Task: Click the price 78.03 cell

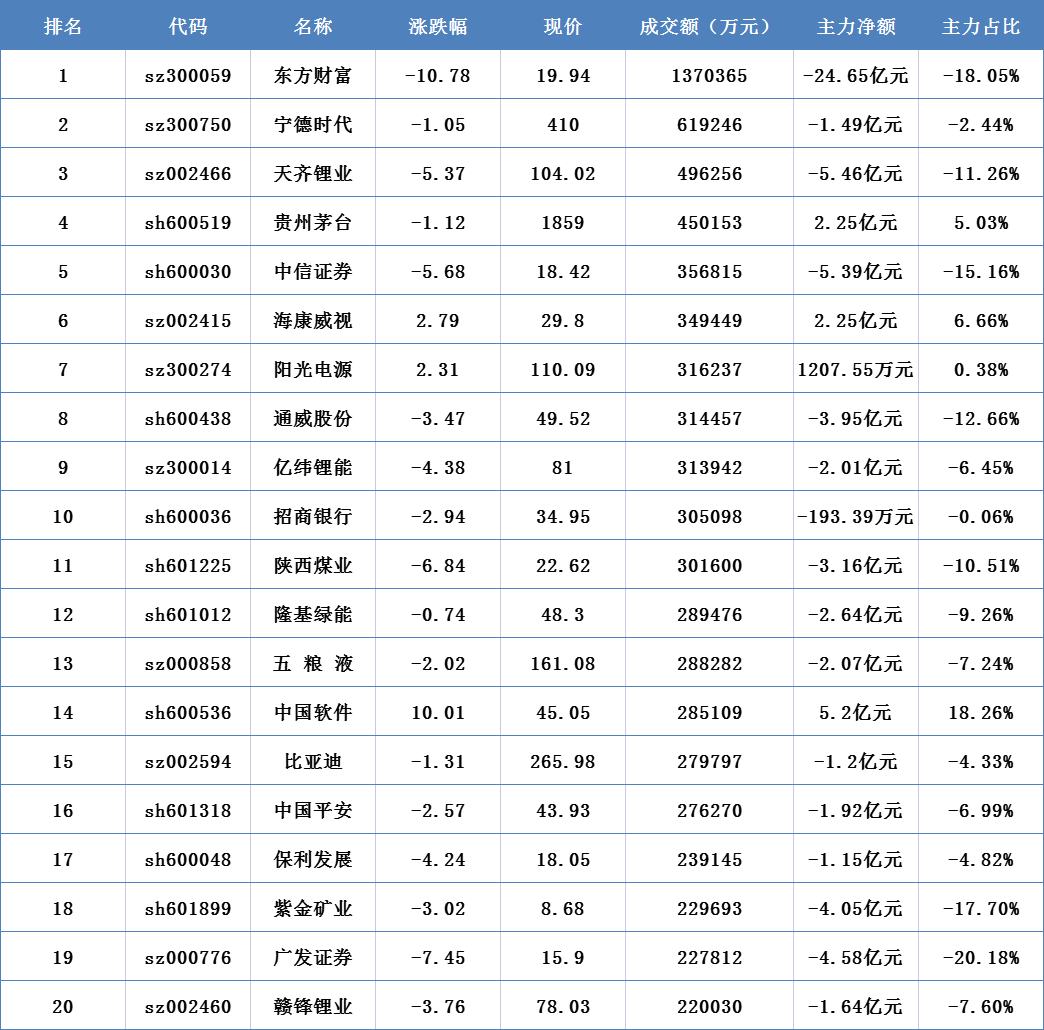Action: 563,1007
